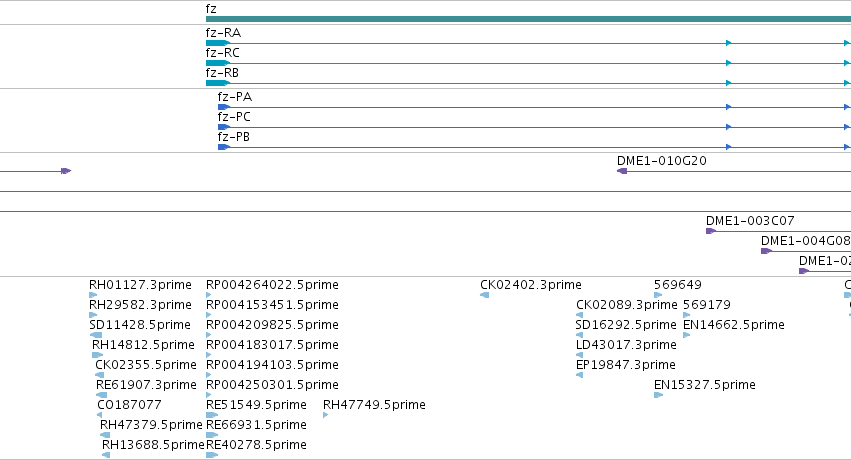Select the RH47749.5prime EST label
Image resolution: width=851 pixels, height=460 pixels.
coord(374,405)
